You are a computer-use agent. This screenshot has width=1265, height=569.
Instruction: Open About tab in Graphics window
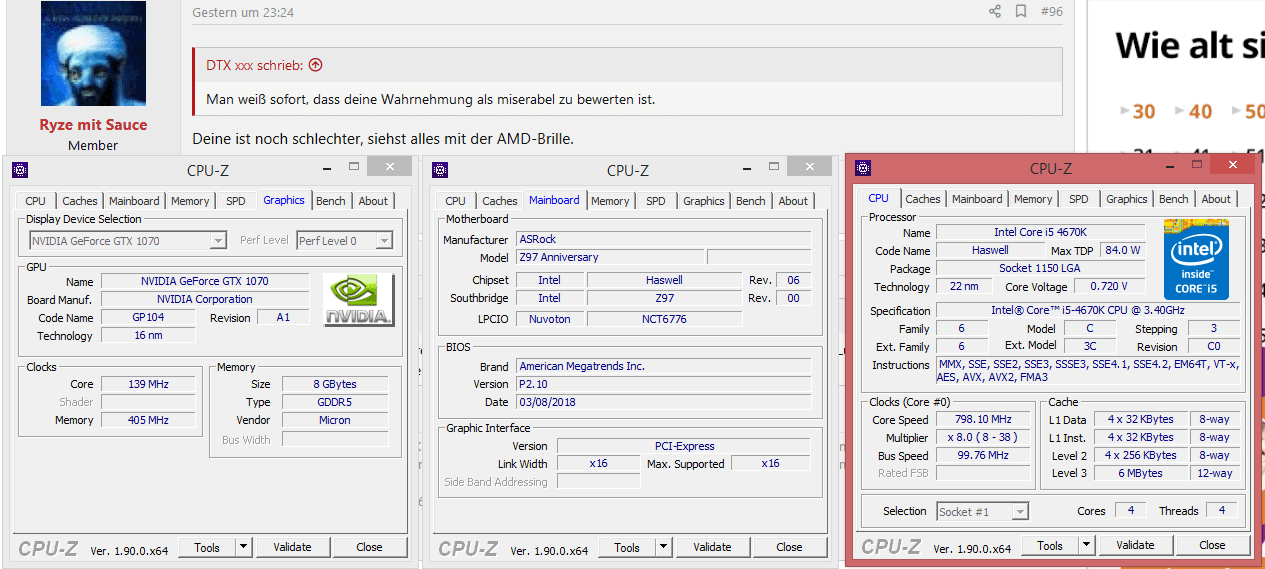click(x=373, y=201)
